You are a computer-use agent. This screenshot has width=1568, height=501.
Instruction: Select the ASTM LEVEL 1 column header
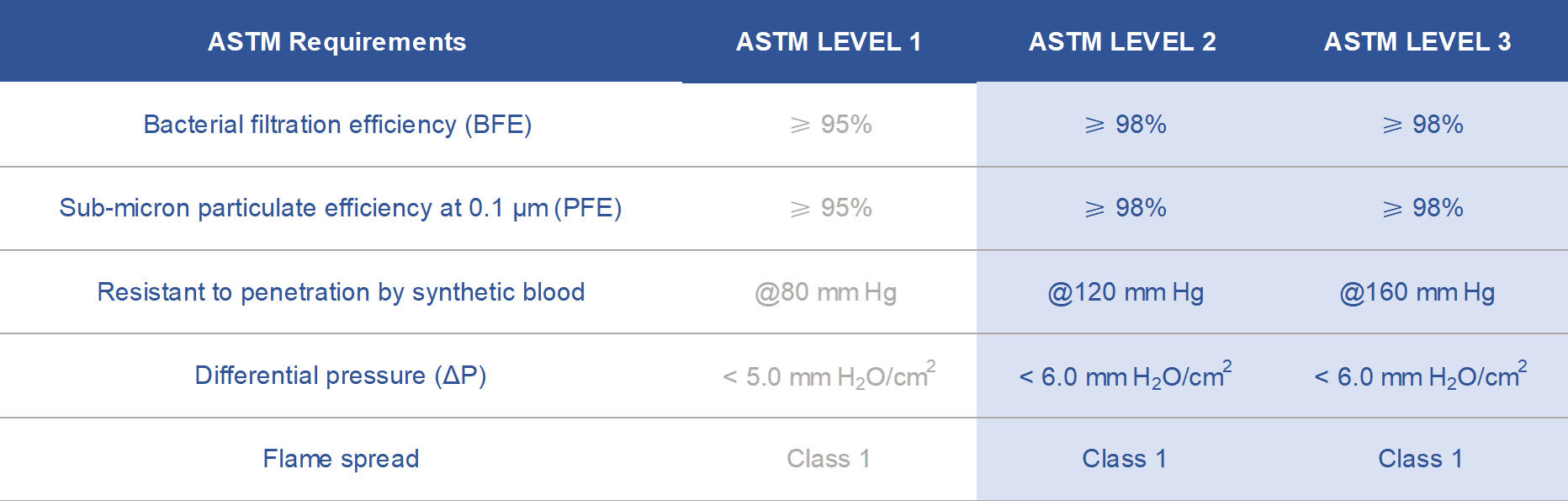[829, 41]
